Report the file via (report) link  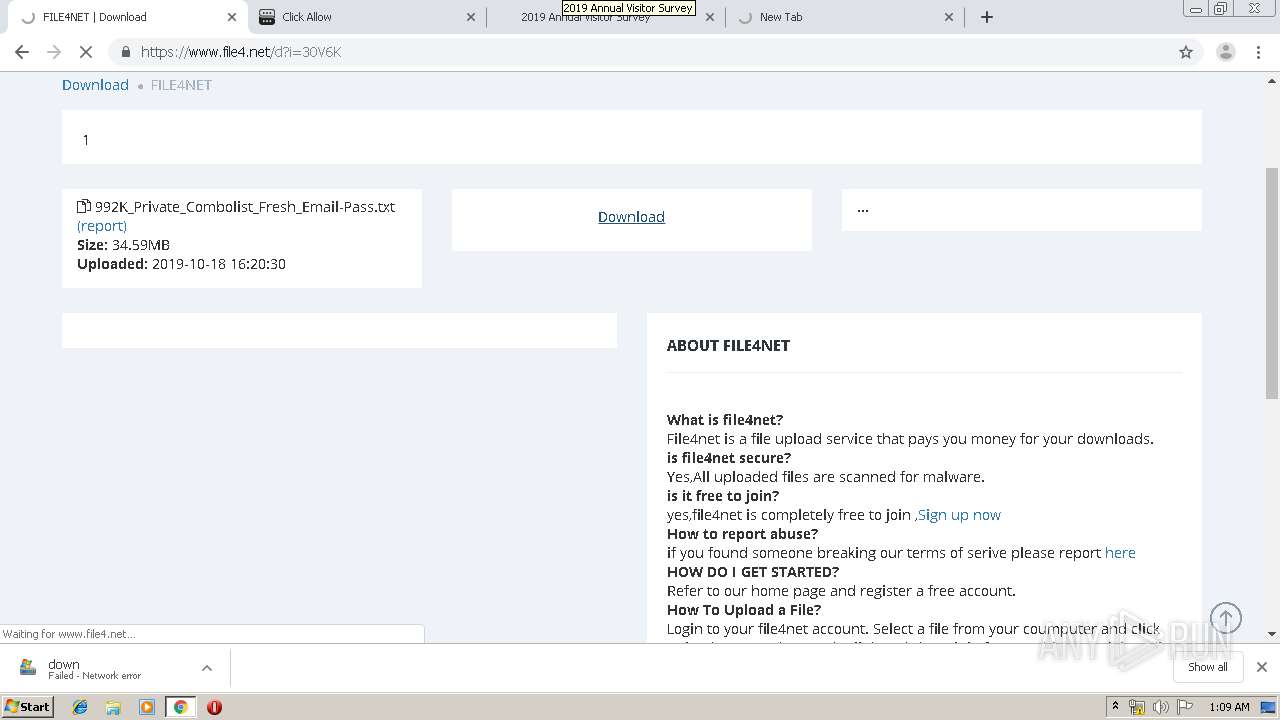(x=102, y=226)
